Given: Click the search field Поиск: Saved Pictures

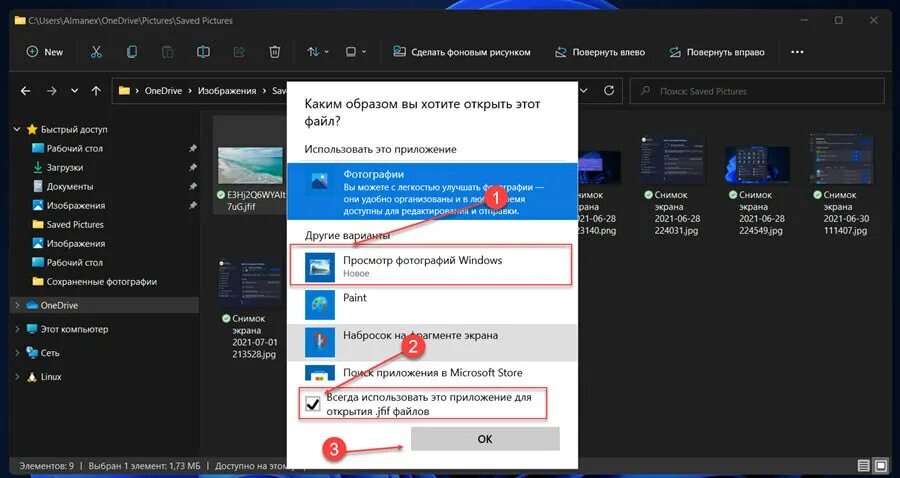Looking at the screenshot, I should pos(757,91).
